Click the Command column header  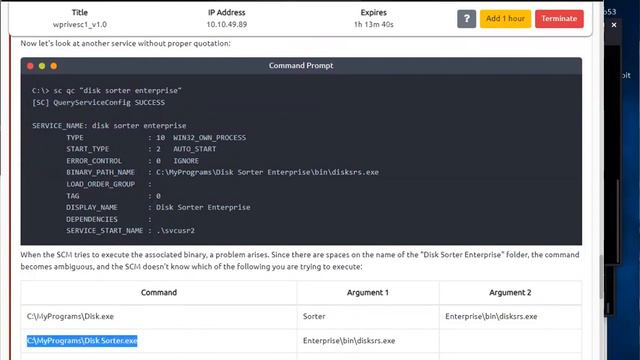point(159,293)
